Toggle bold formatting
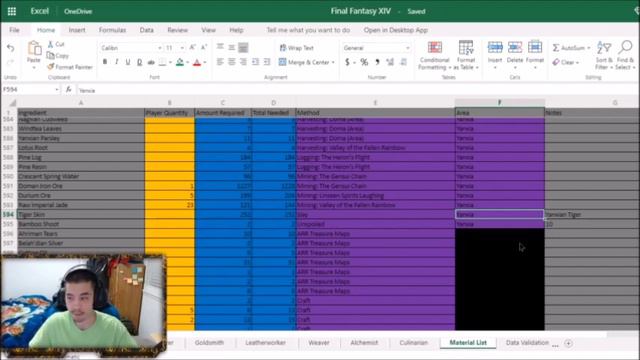Image resolution: width=640 pixels, height=360 pixels. pos(105,62)
